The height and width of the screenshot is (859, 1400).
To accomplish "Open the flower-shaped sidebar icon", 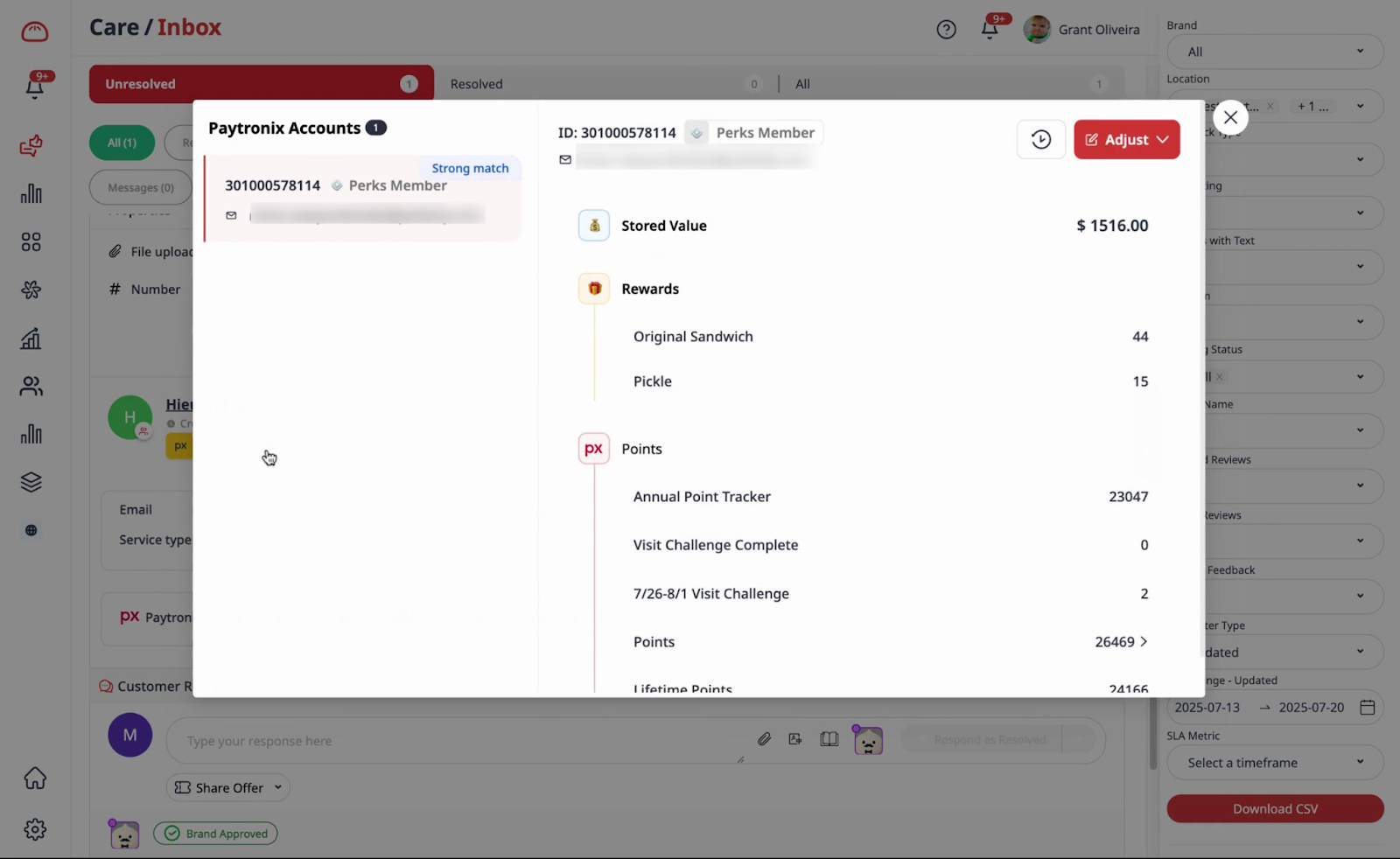I will tap(31, 290).
